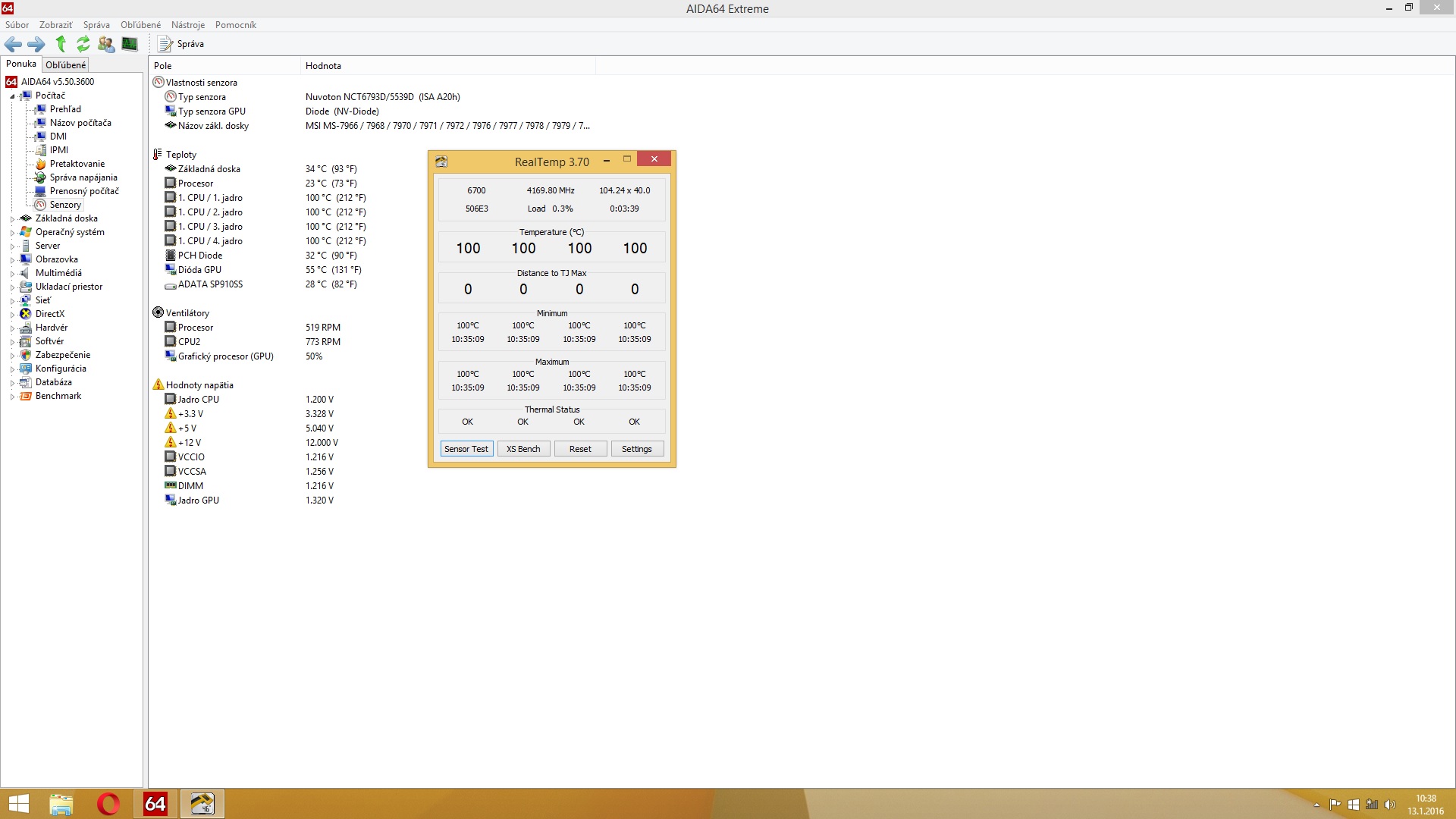Select the Vlastnosti senzora group heading
This screenshot has width=1456, height=819.
pyautogui.click(x=201, y=83)
